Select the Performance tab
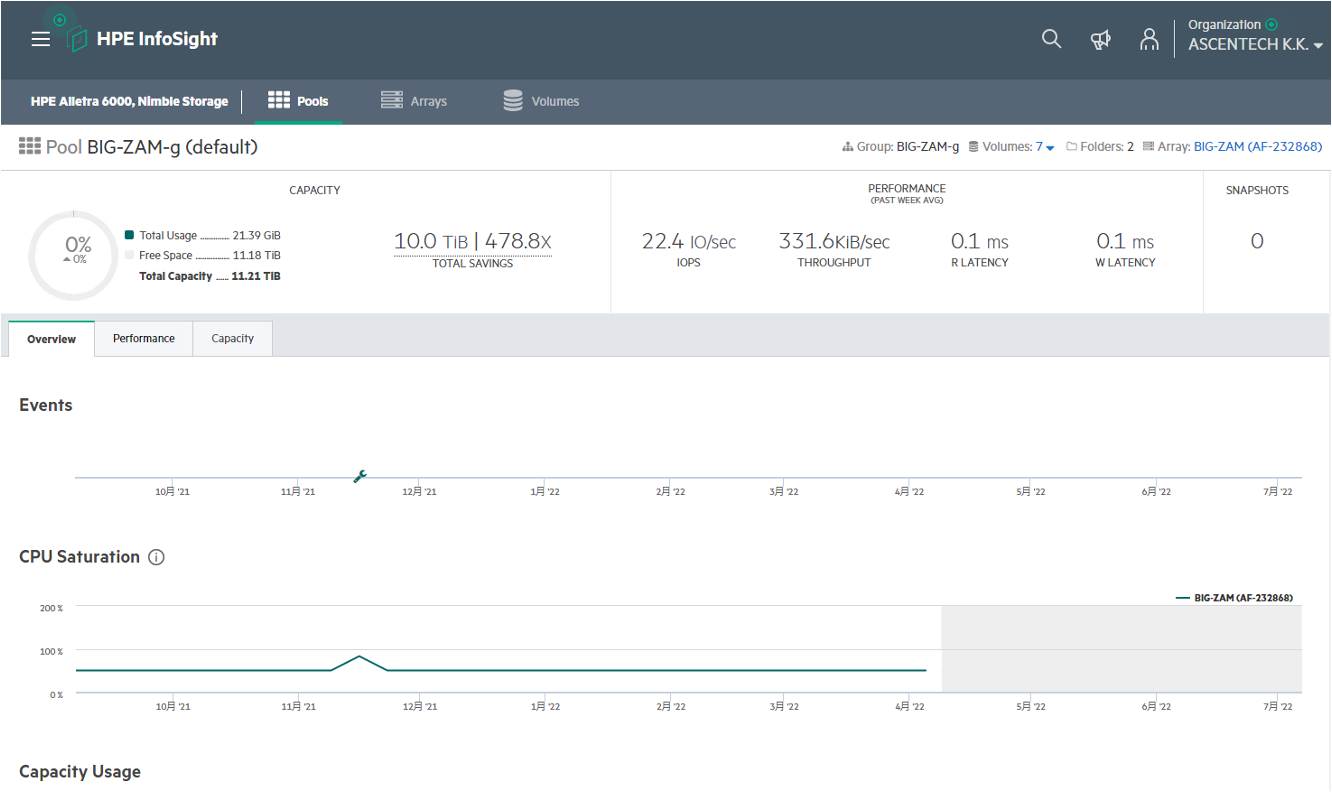The height and width of the screenshot is (792, 1332). click(144, 339)
